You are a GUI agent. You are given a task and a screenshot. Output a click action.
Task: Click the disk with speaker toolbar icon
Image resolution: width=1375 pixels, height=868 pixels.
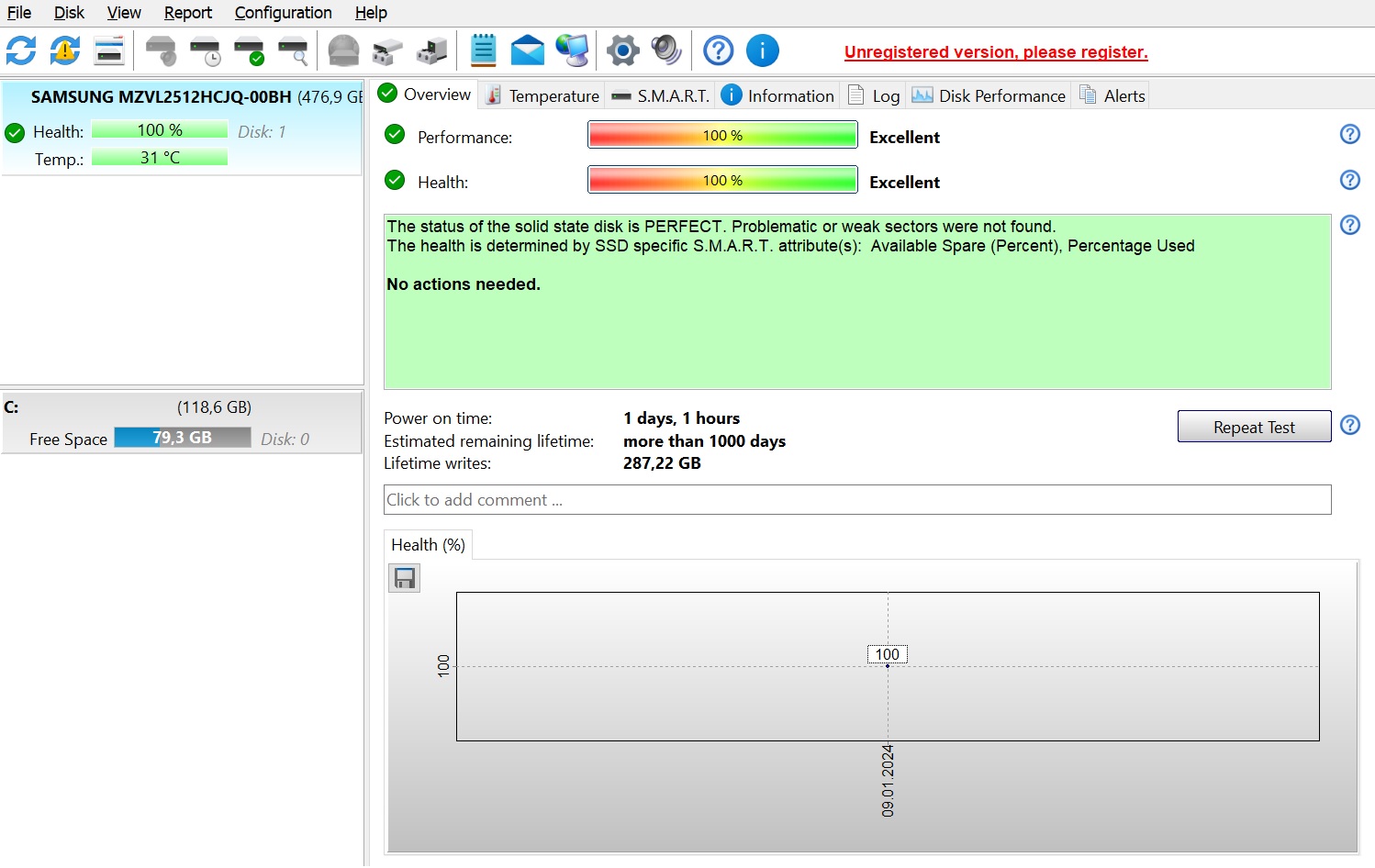162,50
